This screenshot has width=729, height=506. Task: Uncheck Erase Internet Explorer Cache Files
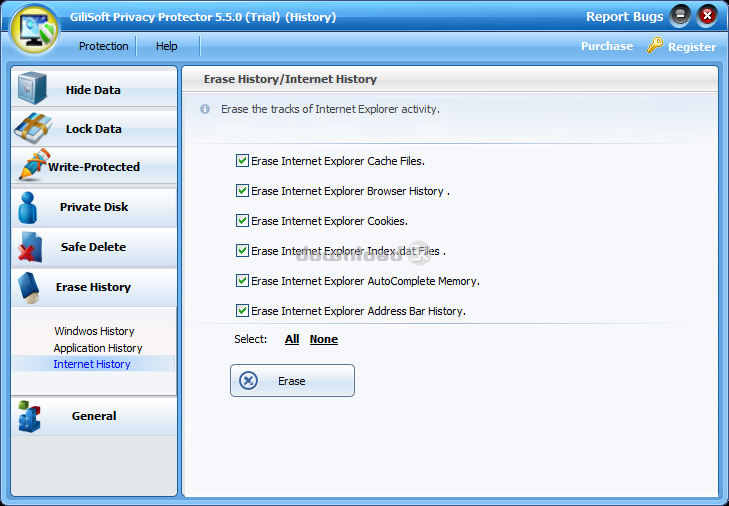click(242, 161)
